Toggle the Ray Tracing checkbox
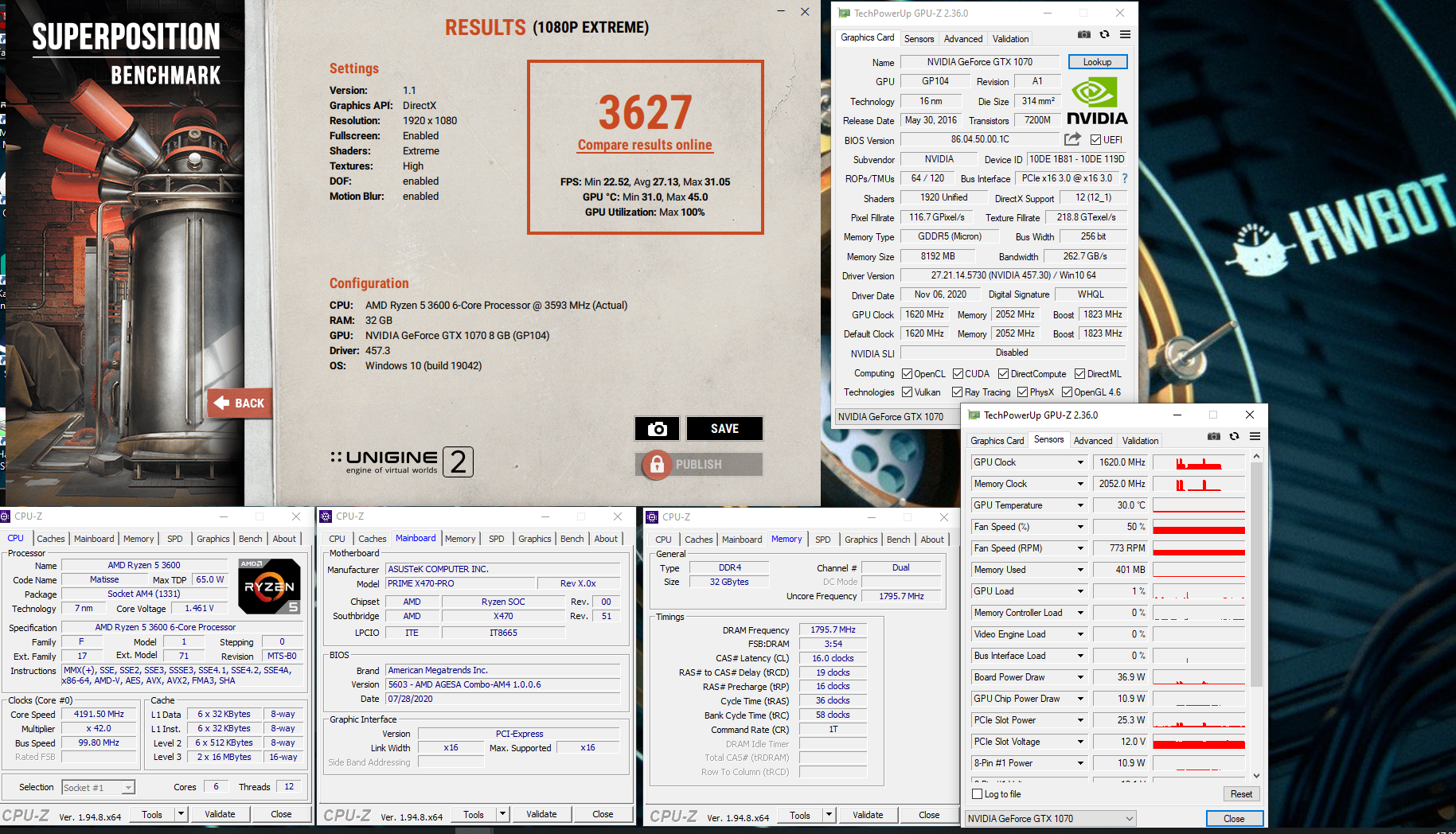1456x834 pixels. coord(958,392)
